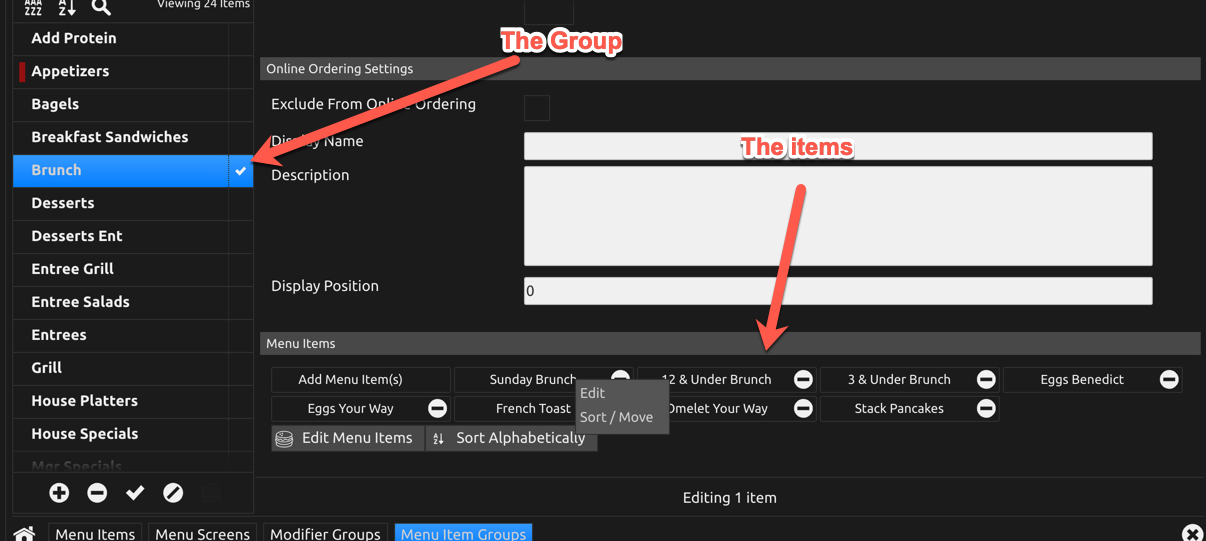Switch to the Modifier Groups tab
The image size is (1206, 541).
(325, 533)
